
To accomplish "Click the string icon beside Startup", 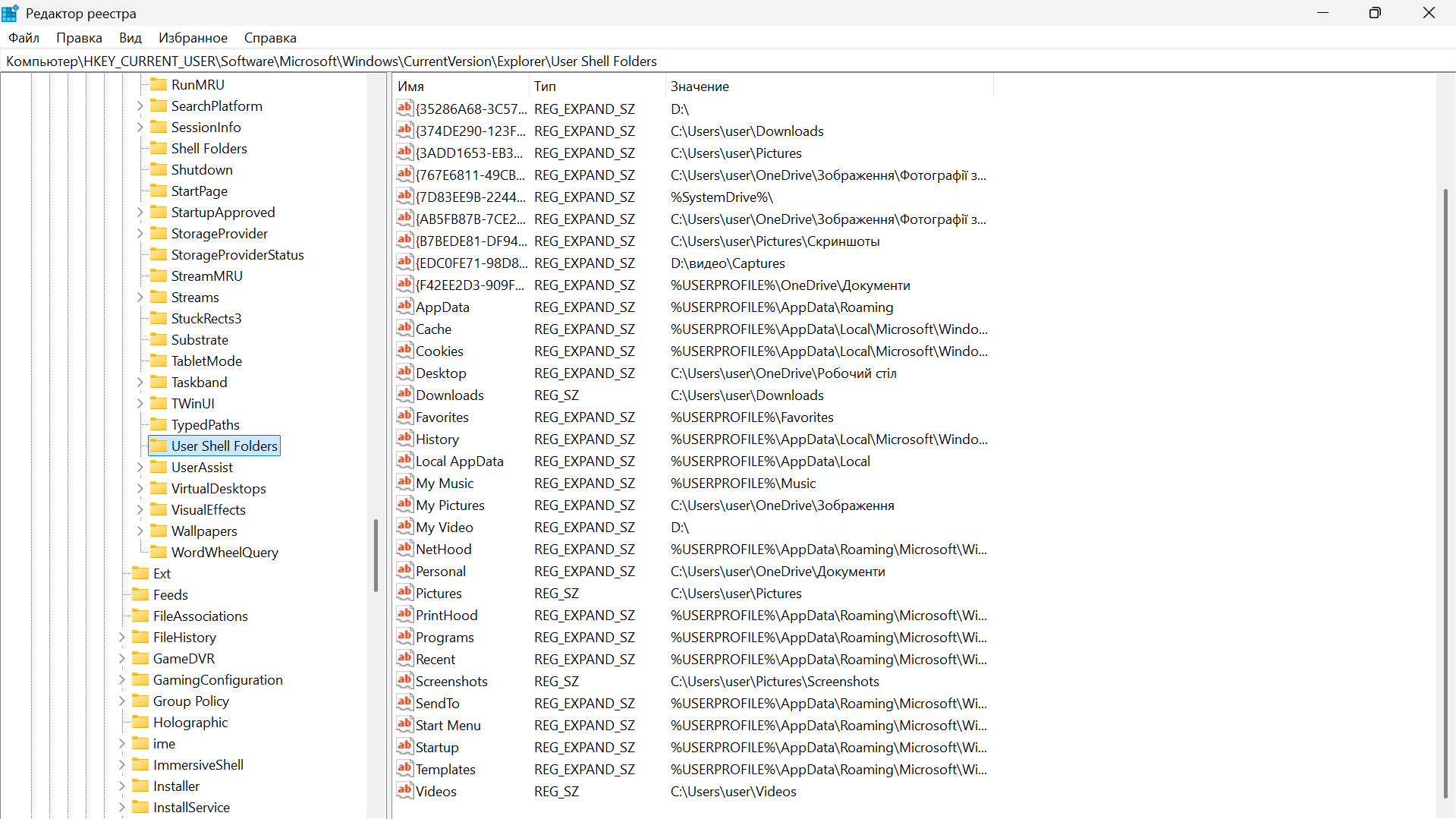I will (x=404, y=747).
